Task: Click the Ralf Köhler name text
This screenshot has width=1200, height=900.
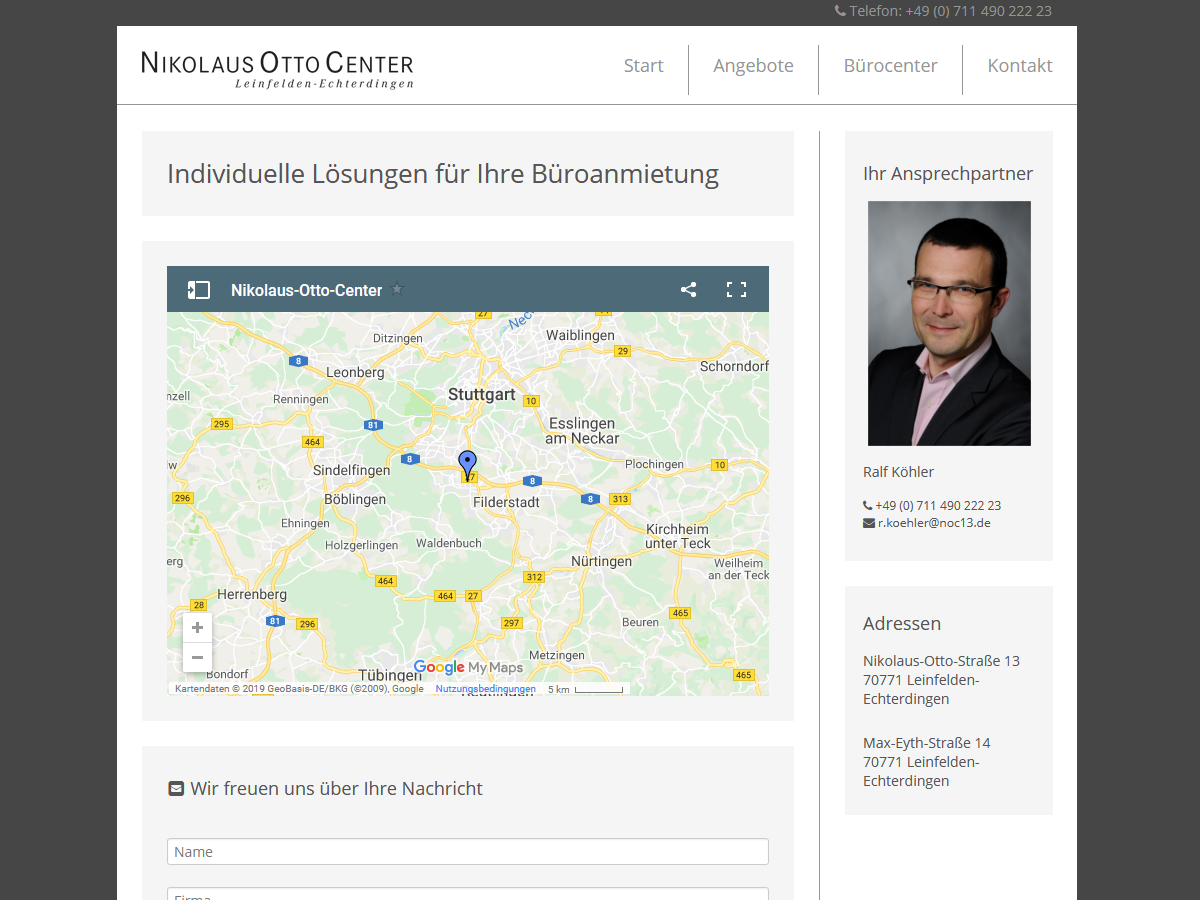Action: (x=898, y=472)
